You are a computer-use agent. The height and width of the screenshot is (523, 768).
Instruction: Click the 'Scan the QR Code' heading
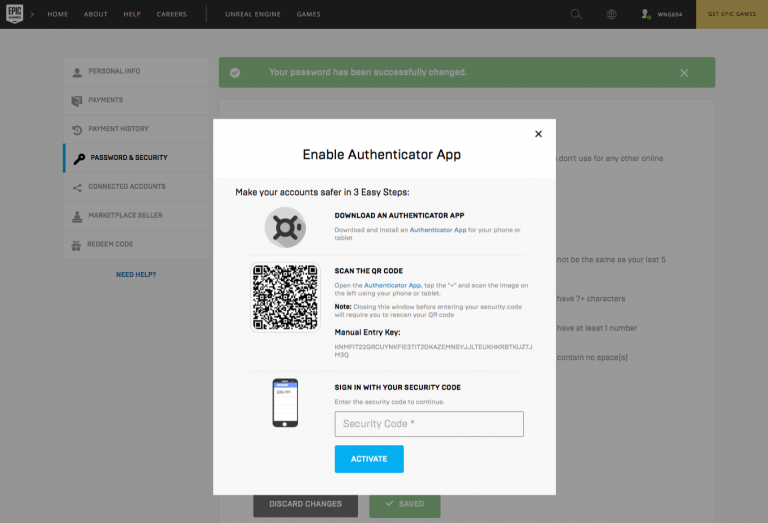click(x=369, y=271)
